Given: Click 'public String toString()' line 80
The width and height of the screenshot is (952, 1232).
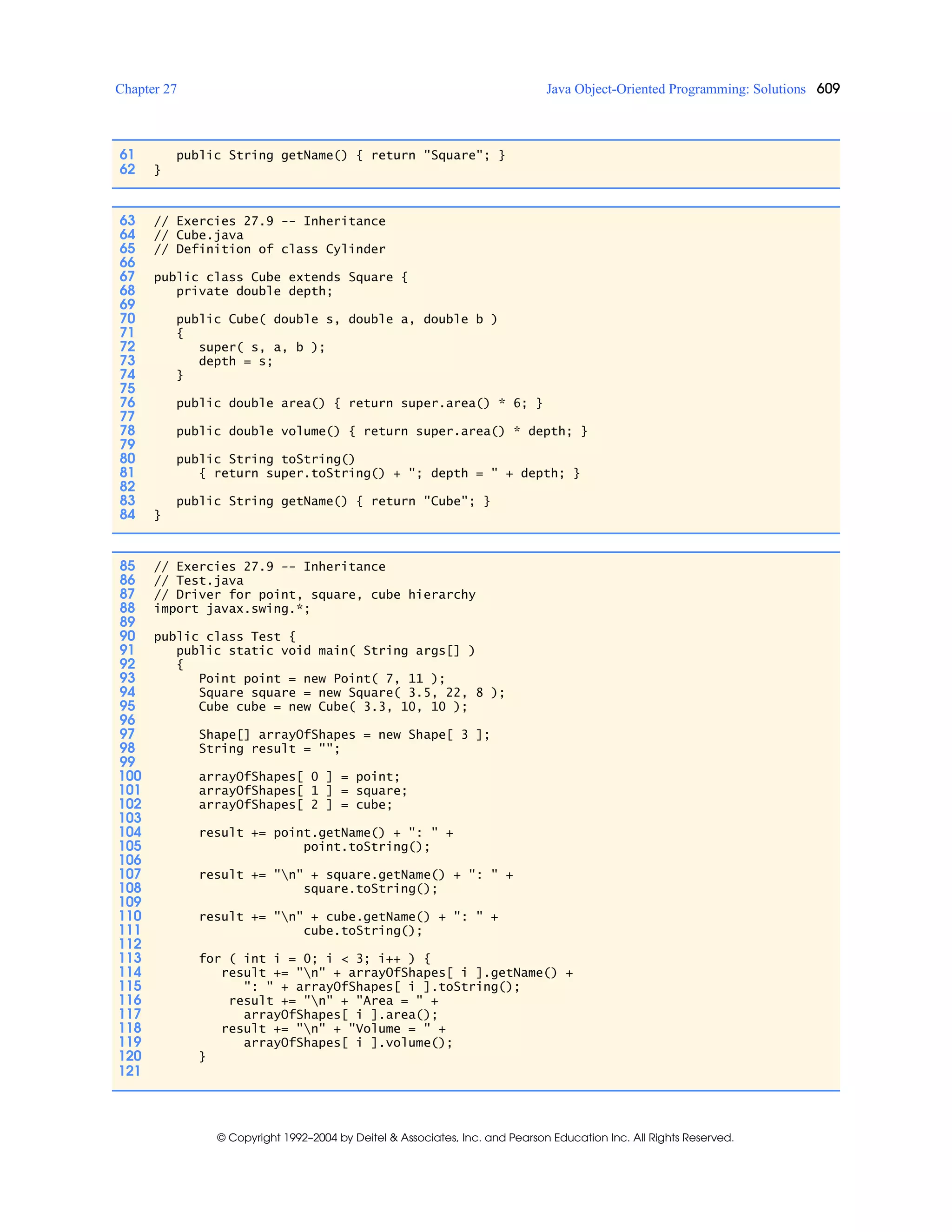Looking at the screenshot, I should [x=265, y=459].
